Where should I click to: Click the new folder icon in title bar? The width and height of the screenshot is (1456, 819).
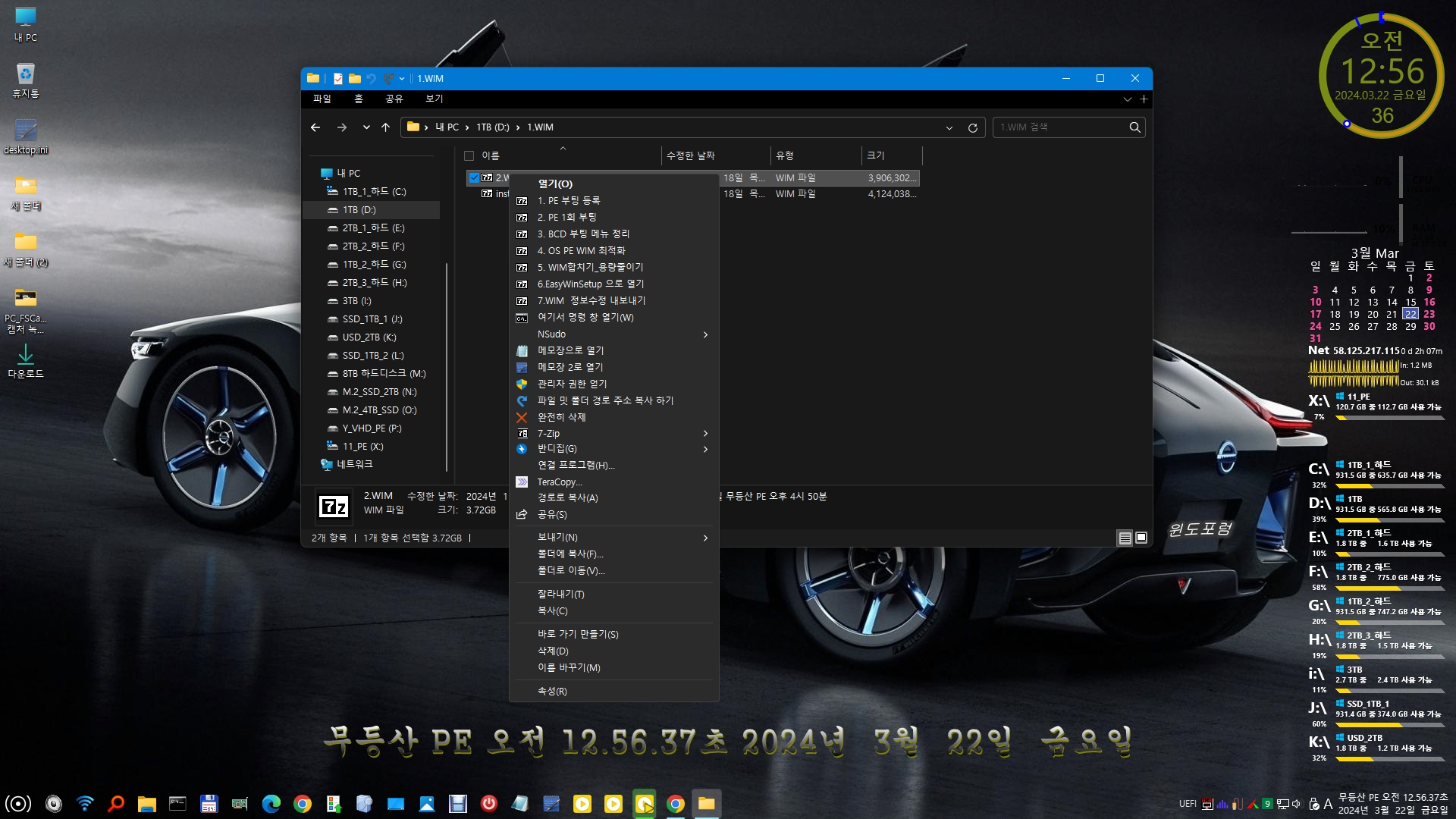354,78
